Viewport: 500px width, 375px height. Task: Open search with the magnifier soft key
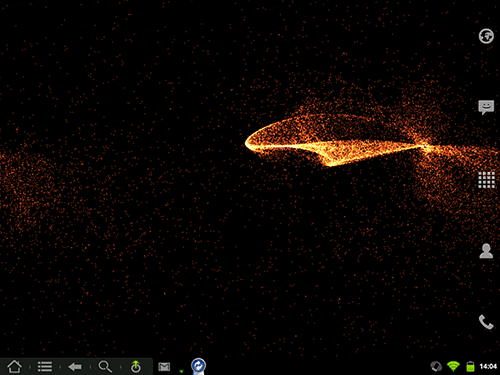(105, 366)
